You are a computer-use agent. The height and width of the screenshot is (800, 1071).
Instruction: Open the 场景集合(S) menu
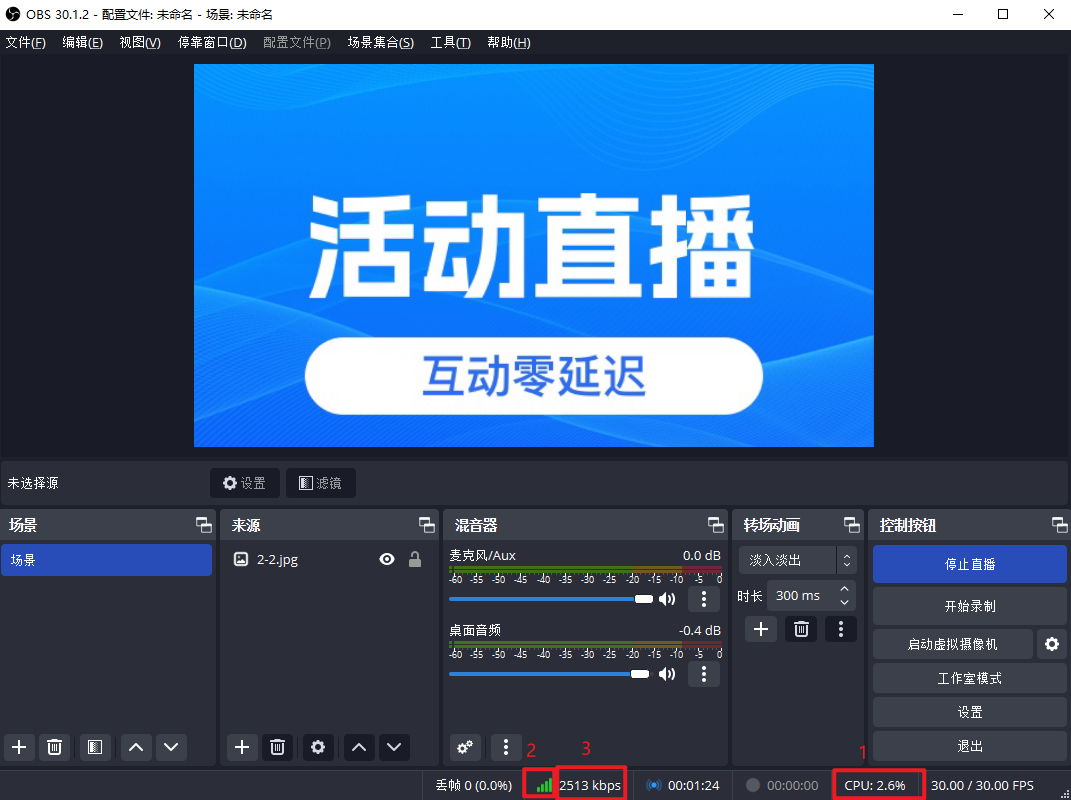[x=380, y=42]
